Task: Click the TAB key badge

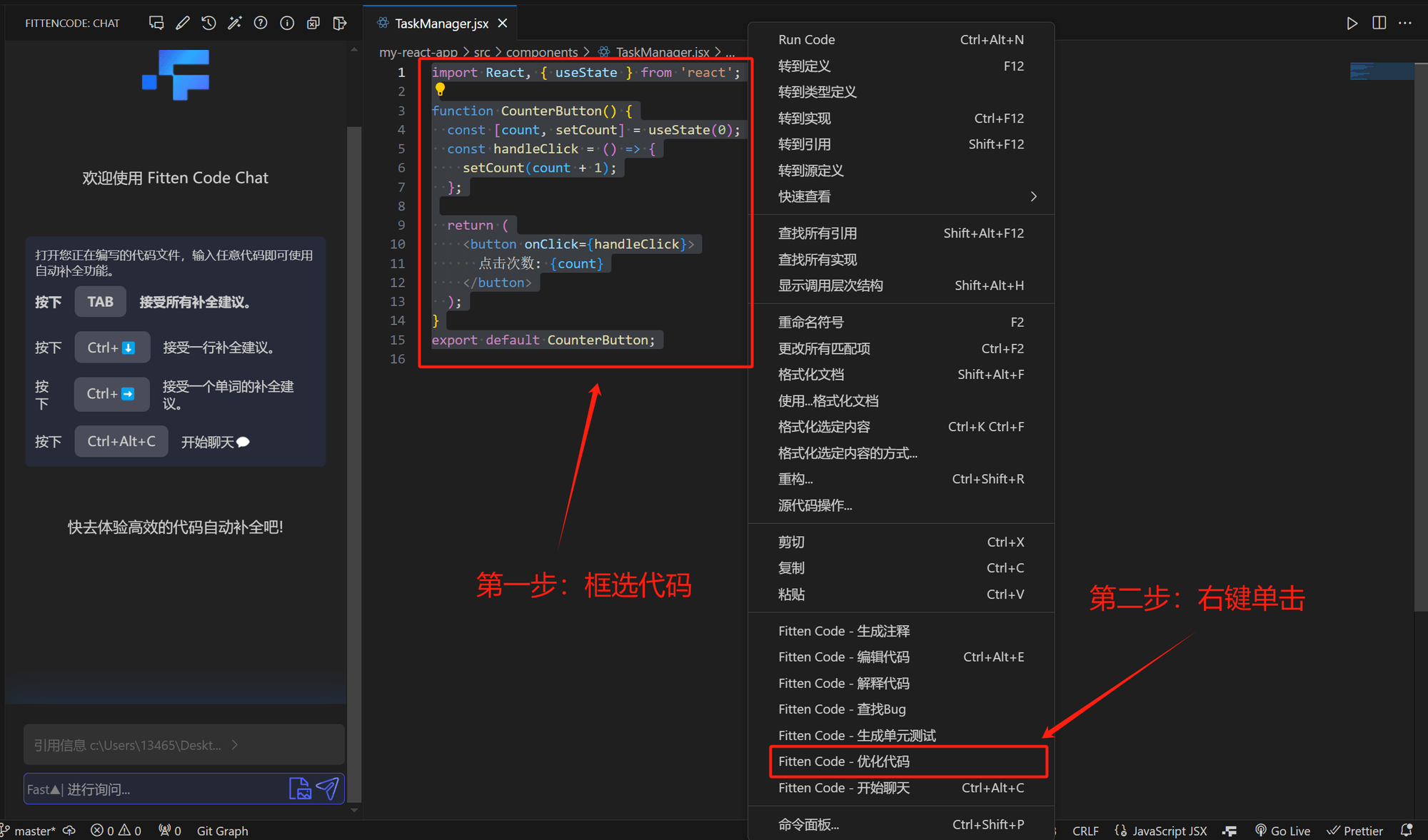Action: click(100, 301)
